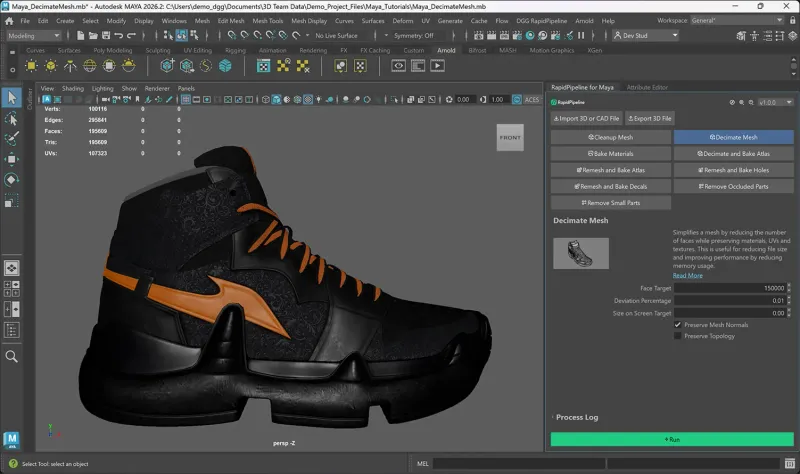This screenshot has height=474, width=800.
Task: Select the arrow Select tool in toolbox
Action: 11,97
